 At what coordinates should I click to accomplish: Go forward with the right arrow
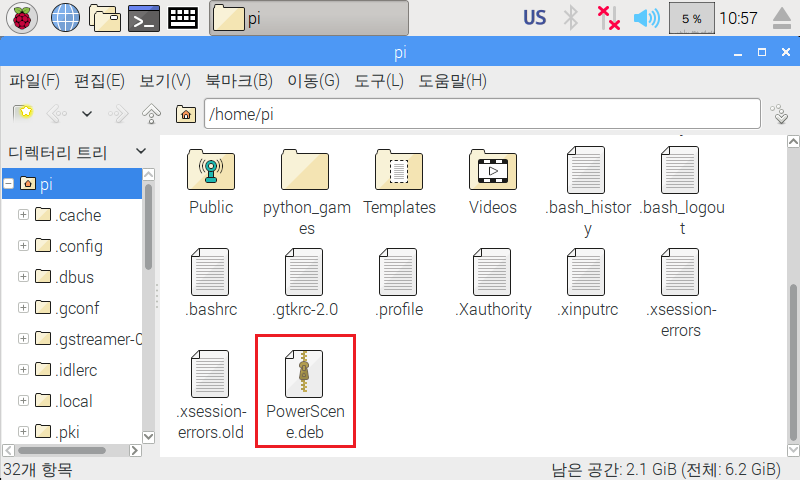point(118,114)
